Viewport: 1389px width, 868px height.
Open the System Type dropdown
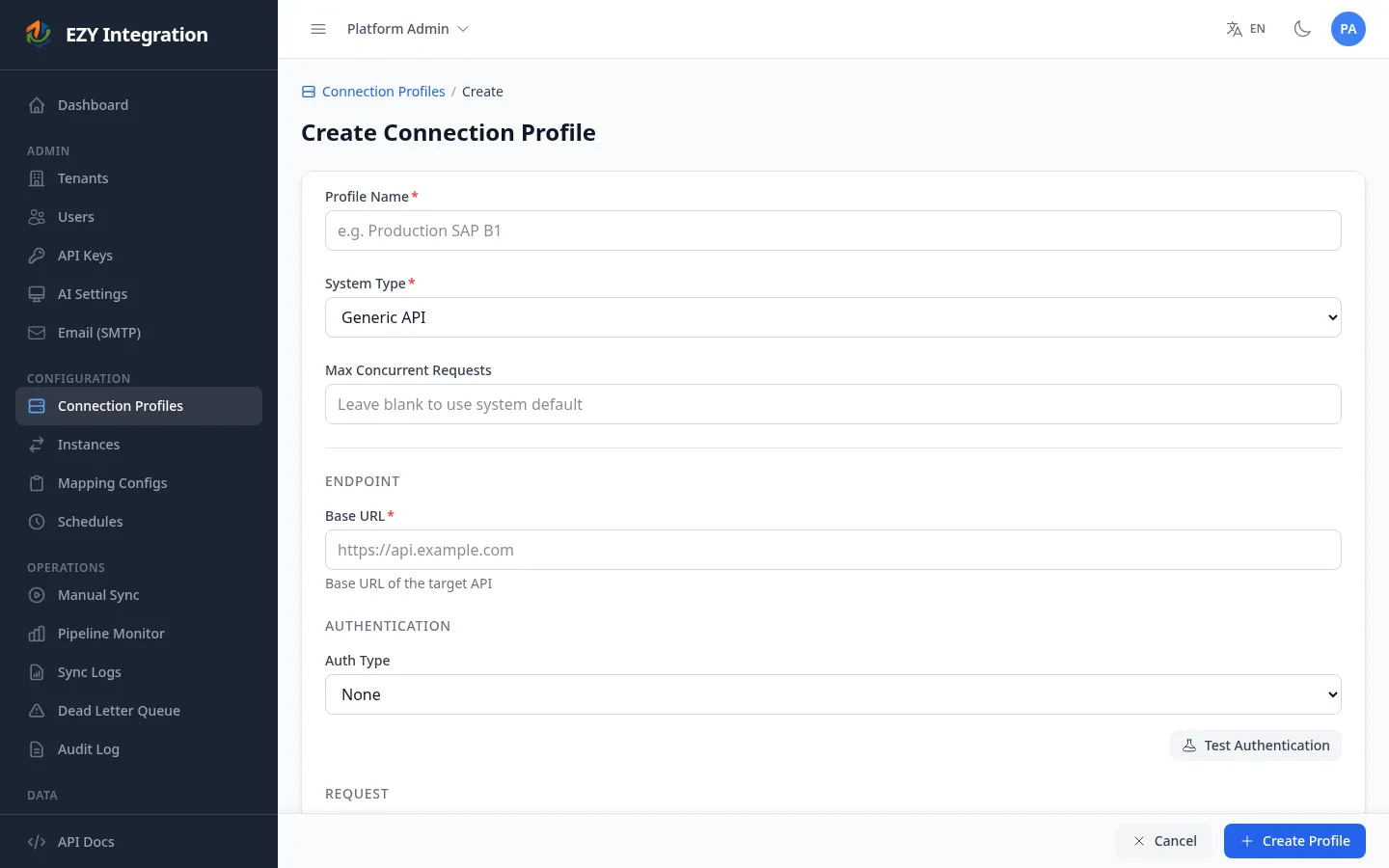833,317
